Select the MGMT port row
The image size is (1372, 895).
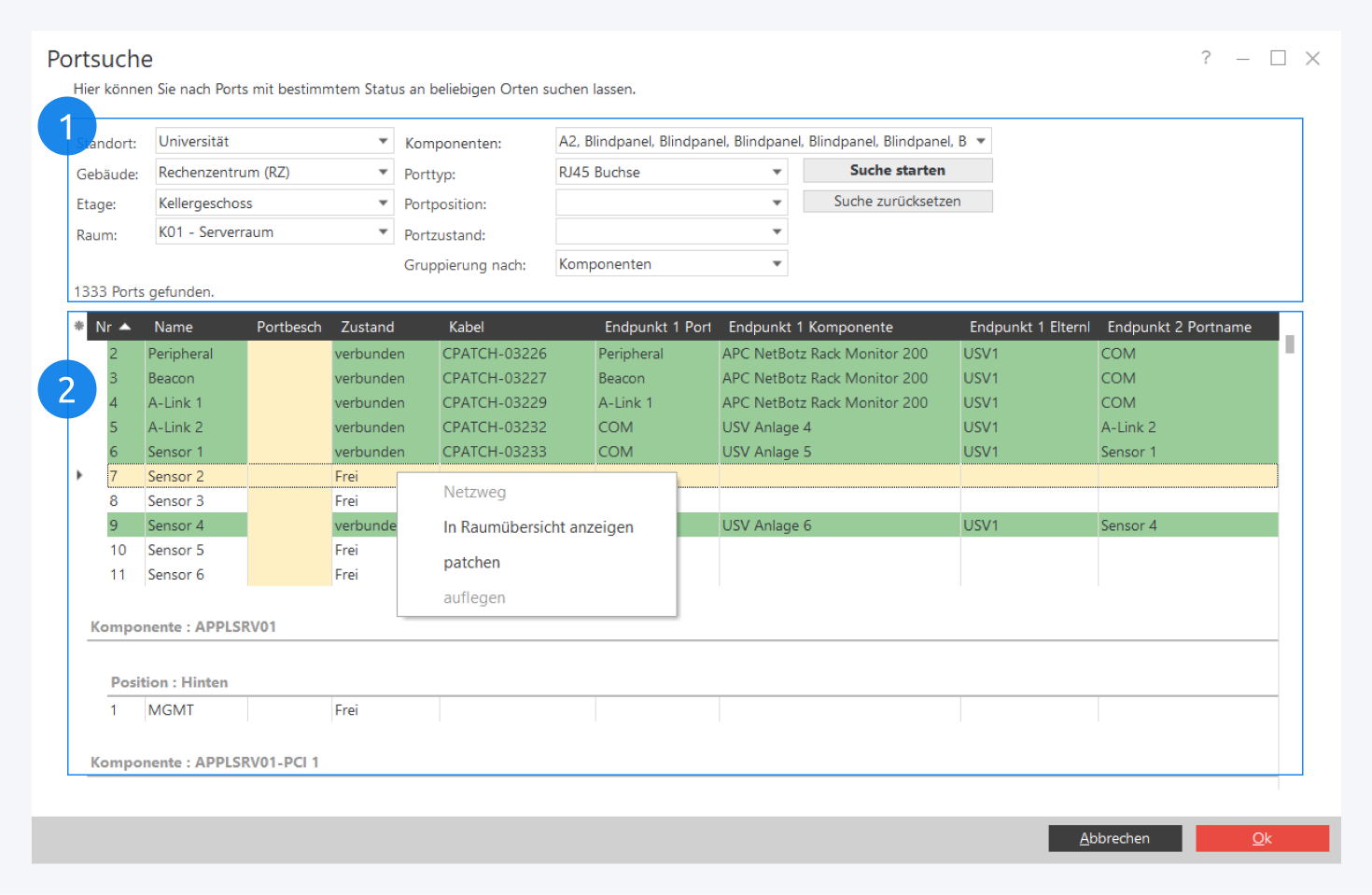tap(171, 710)
